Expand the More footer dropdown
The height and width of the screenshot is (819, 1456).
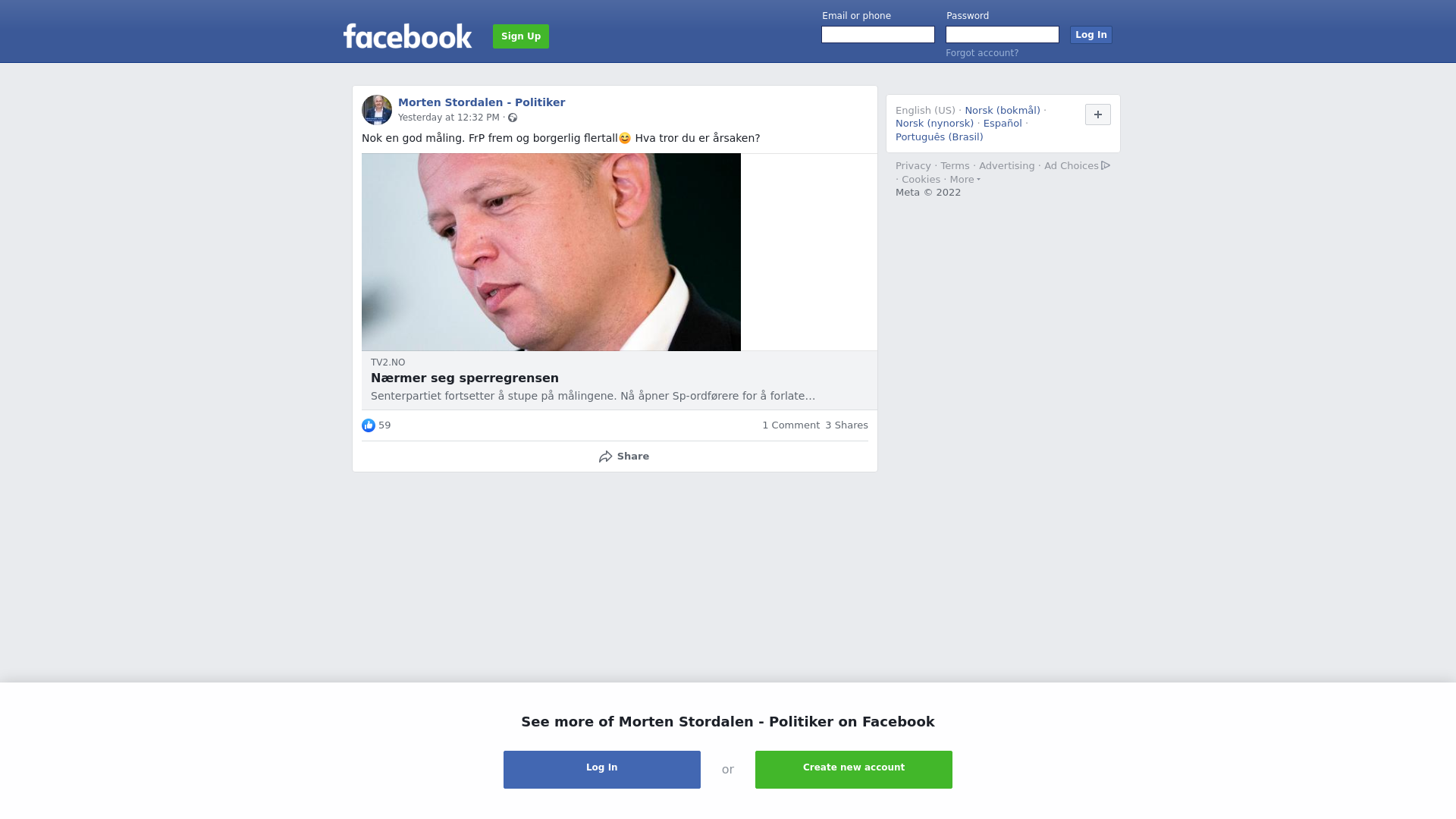tap(965, 180)
